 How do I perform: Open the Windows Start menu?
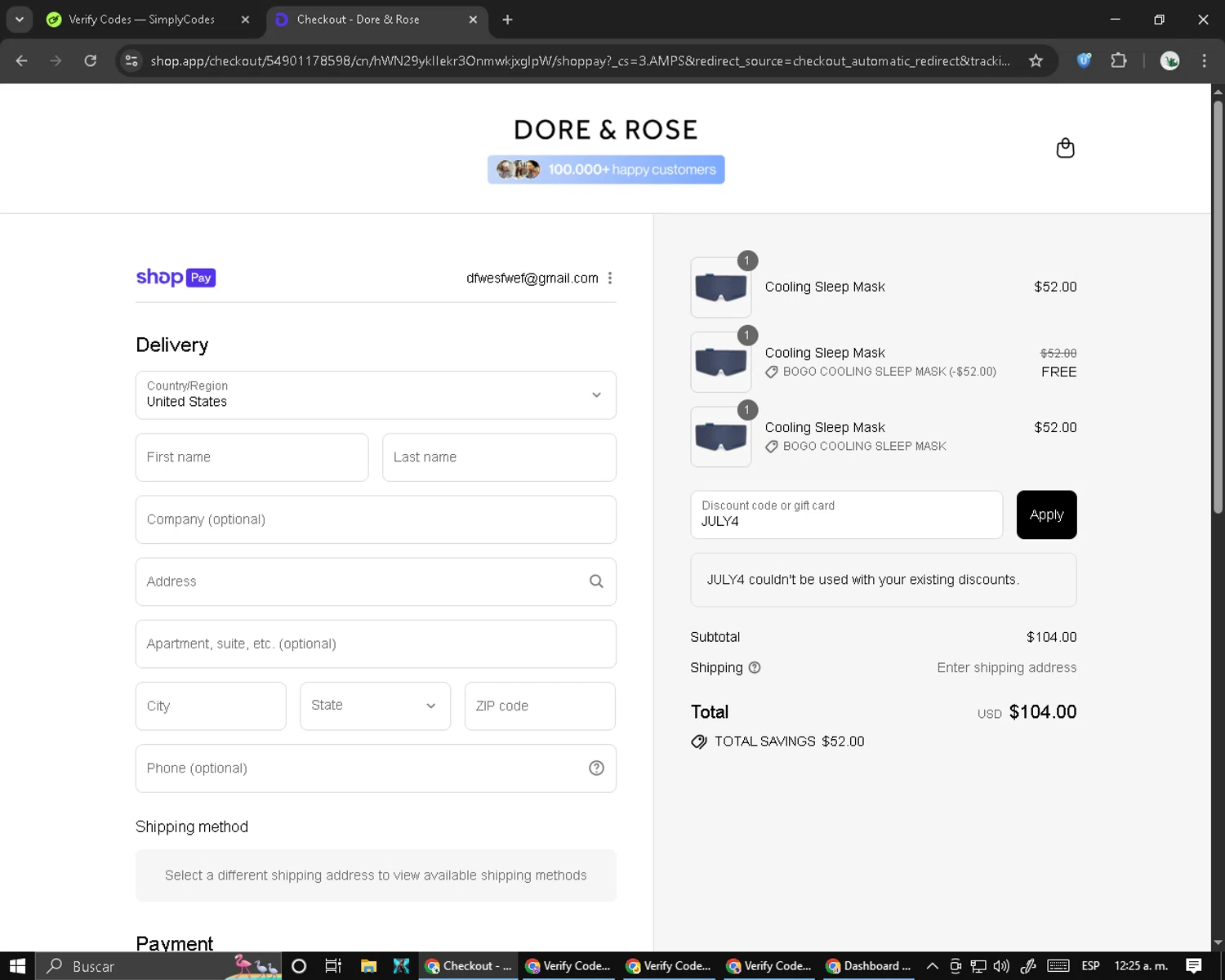(x=18, y=966)
